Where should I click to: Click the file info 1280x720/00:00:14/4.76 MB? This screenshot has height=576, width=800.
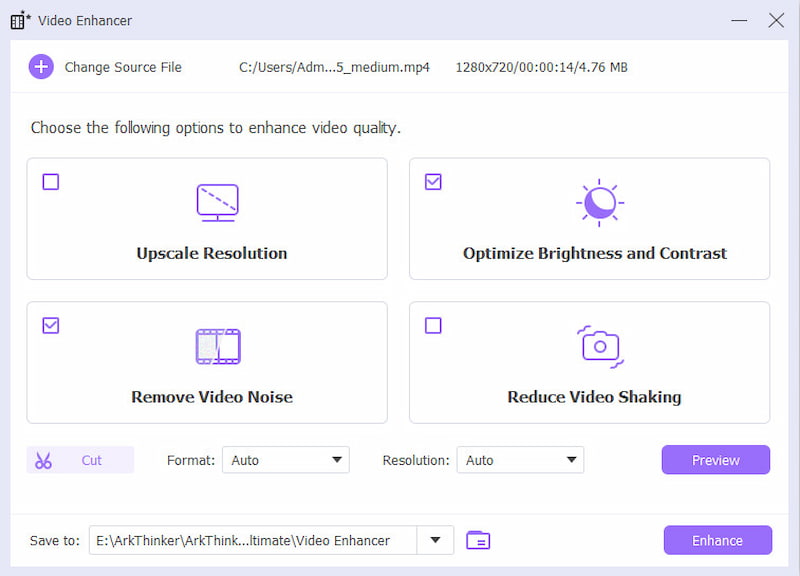click(x=541, y=67)
